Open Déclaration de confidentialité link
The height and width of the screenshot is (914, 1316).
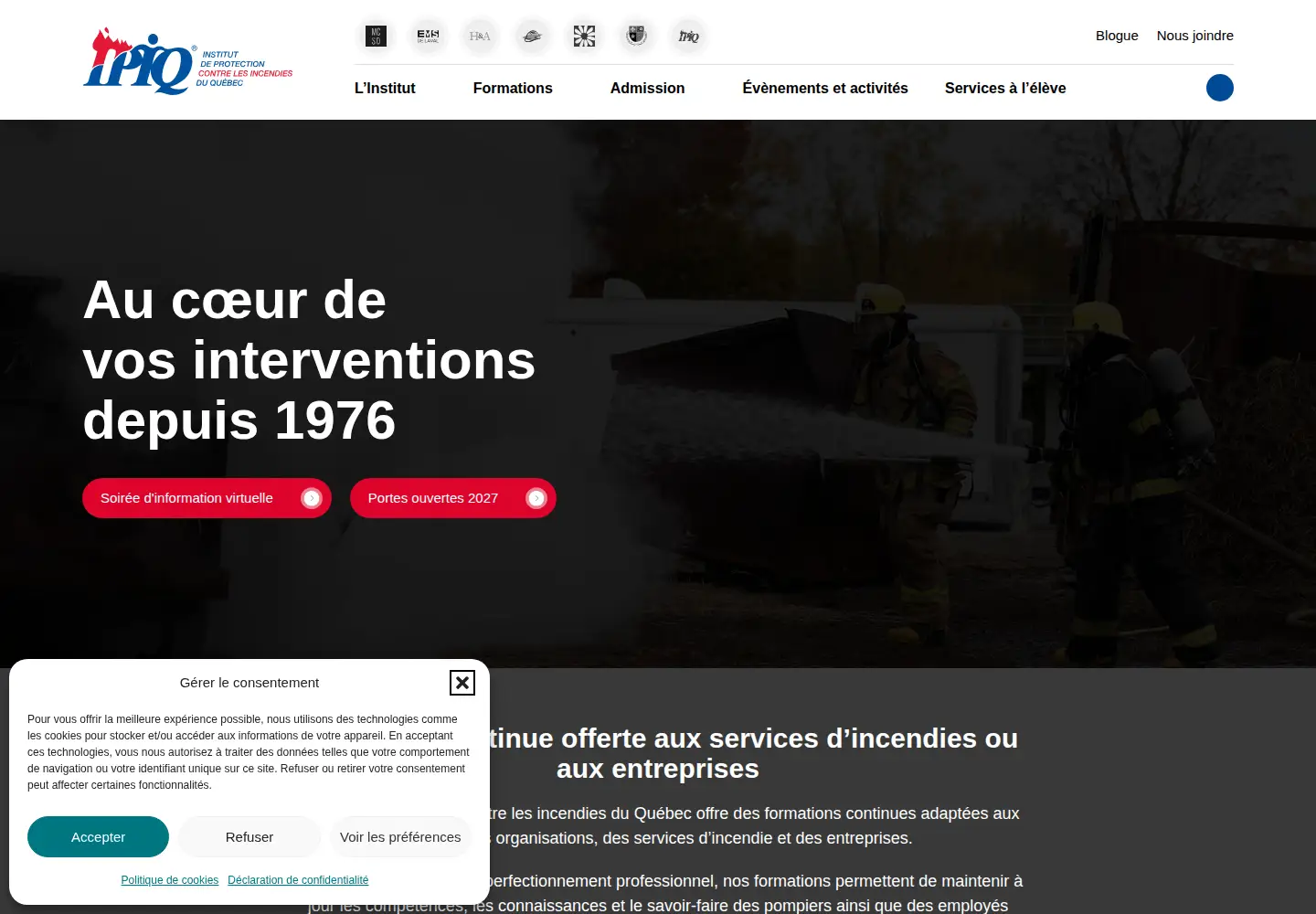click(298, 880)
